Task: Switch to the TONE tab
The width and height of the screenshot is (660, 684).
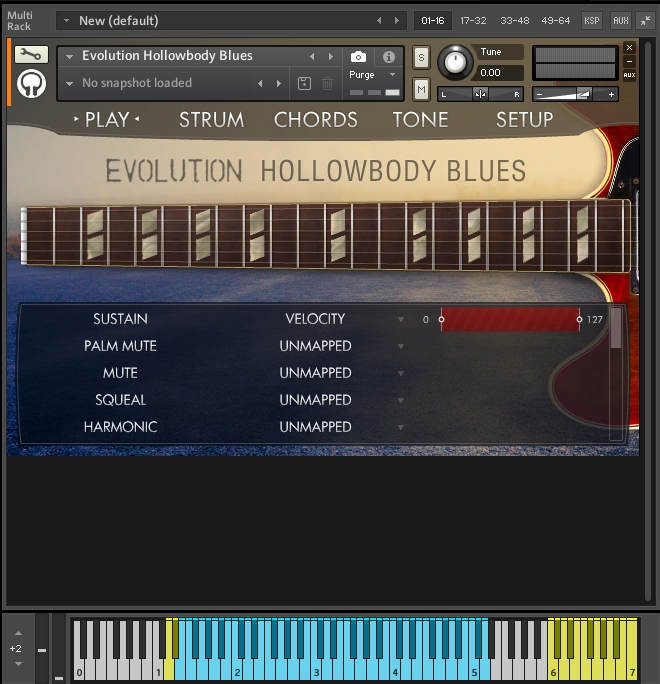Action: 421,120
